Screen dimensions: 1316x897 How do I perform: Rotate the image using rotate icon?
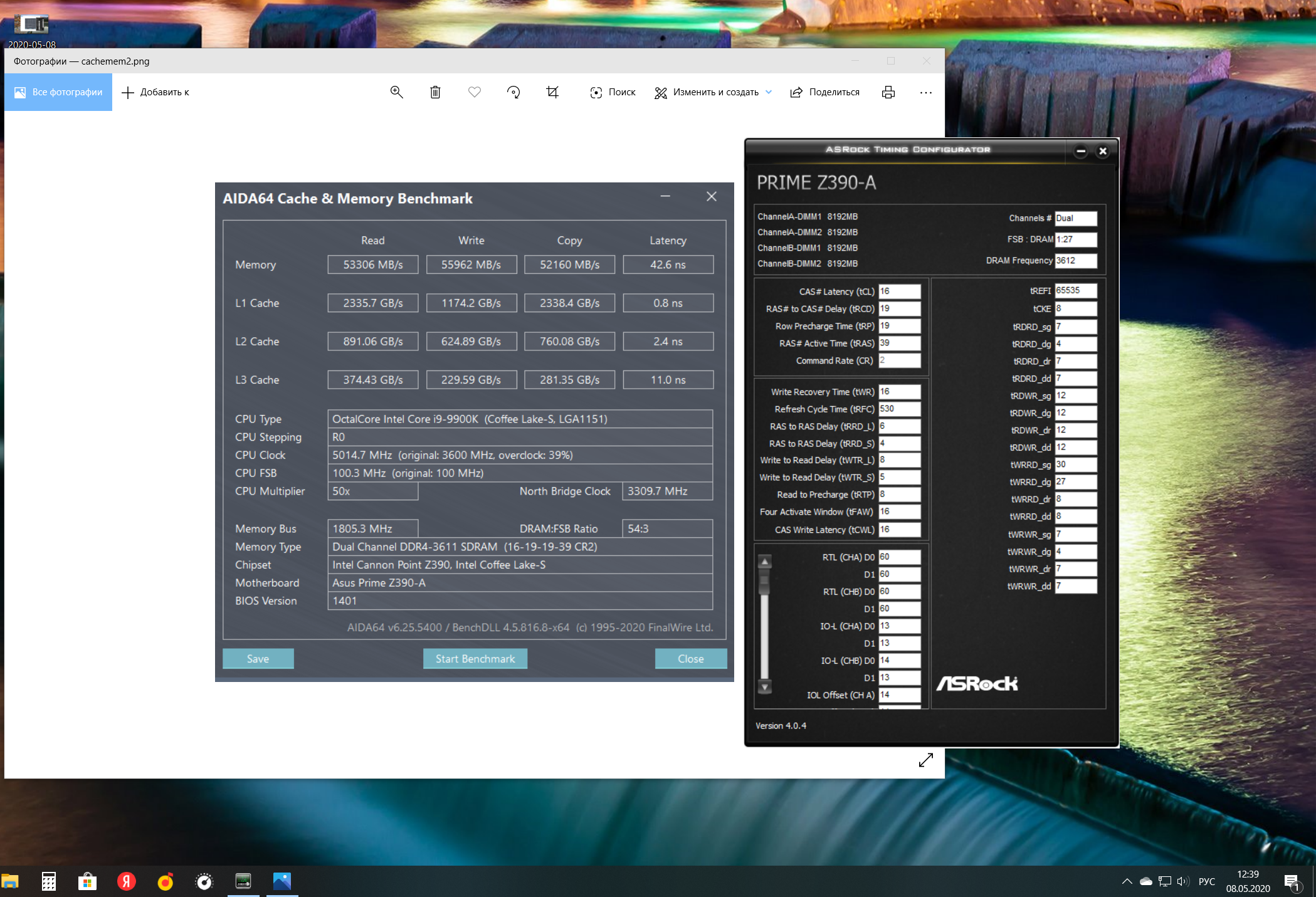click(x=513, y=92)
